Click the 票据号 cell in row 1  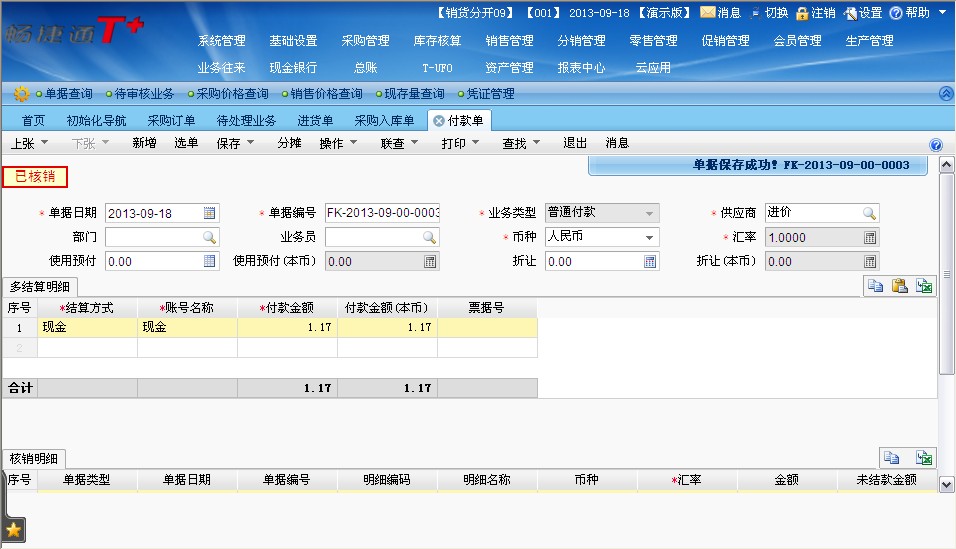click(x=487, y=327)
